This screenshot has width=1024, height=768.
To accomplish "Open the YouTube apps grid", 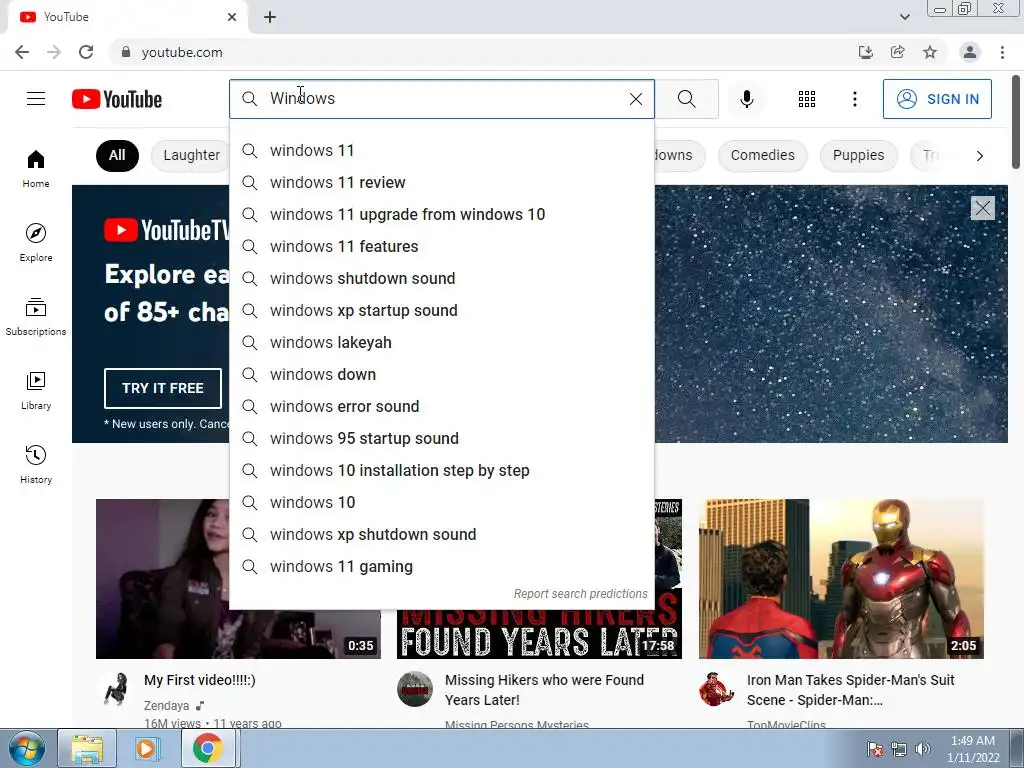I will point(807,99).
